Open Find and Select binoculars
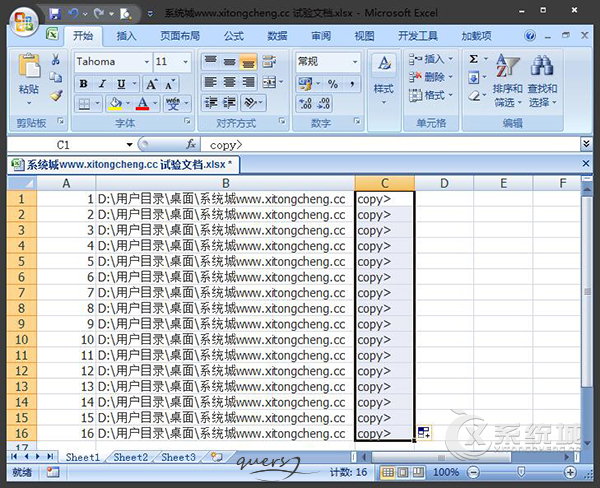 pyautogui.click(x=542, y=80)
